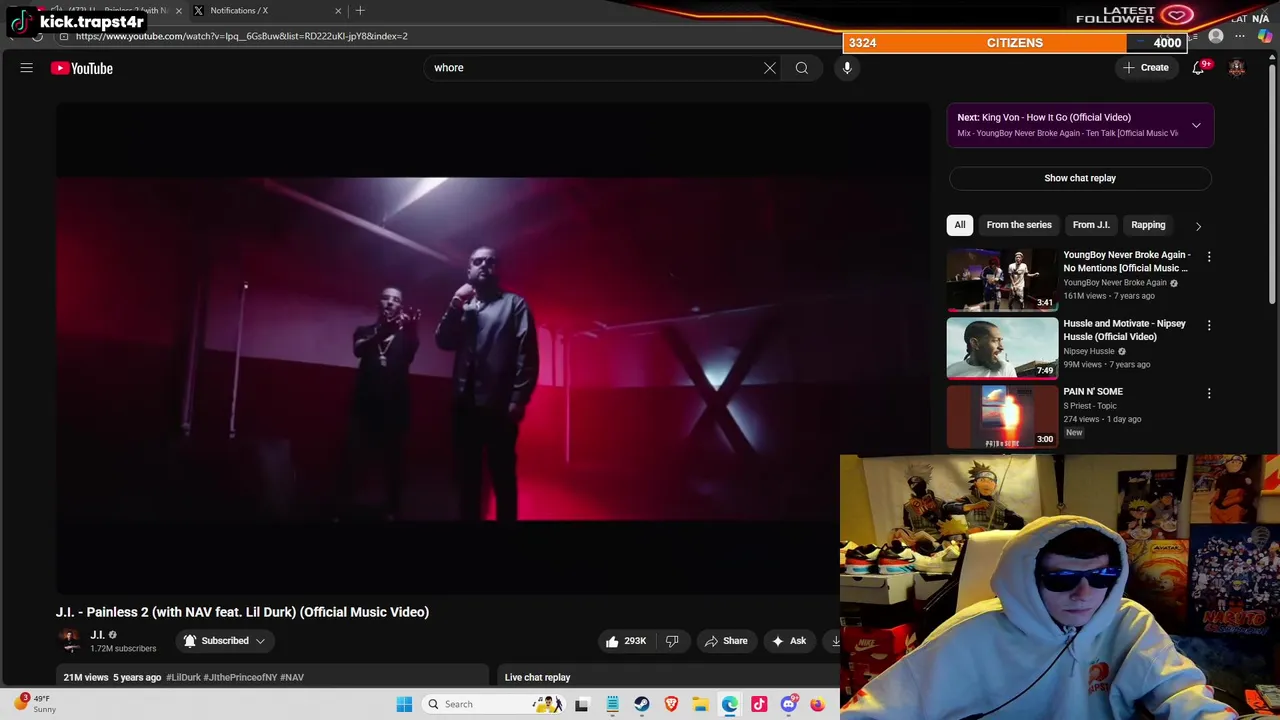
Task: Open No Mentions video thumbnail
Action: point(1002,280)
